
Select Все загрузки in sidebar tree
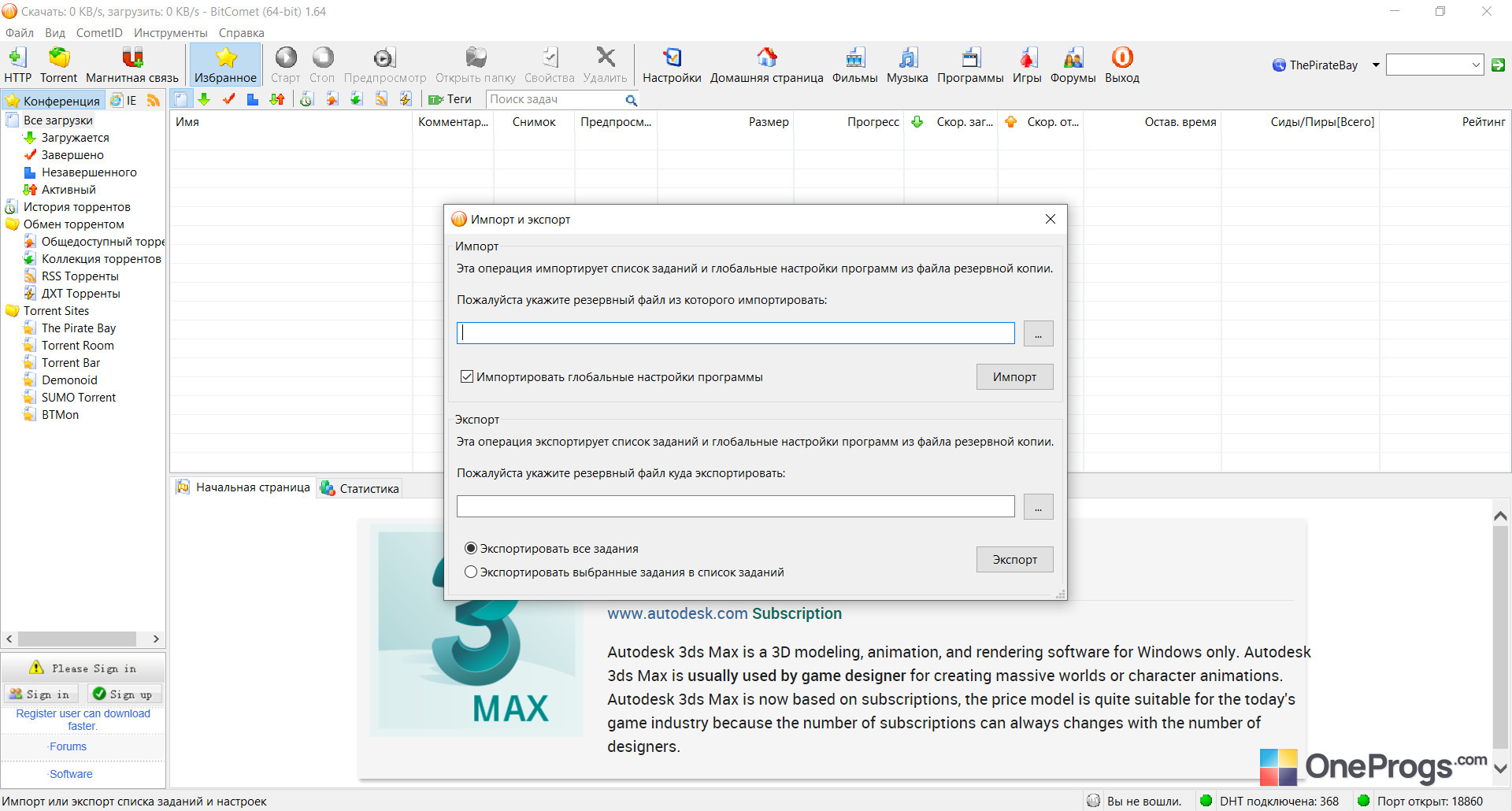coord(58,120)
